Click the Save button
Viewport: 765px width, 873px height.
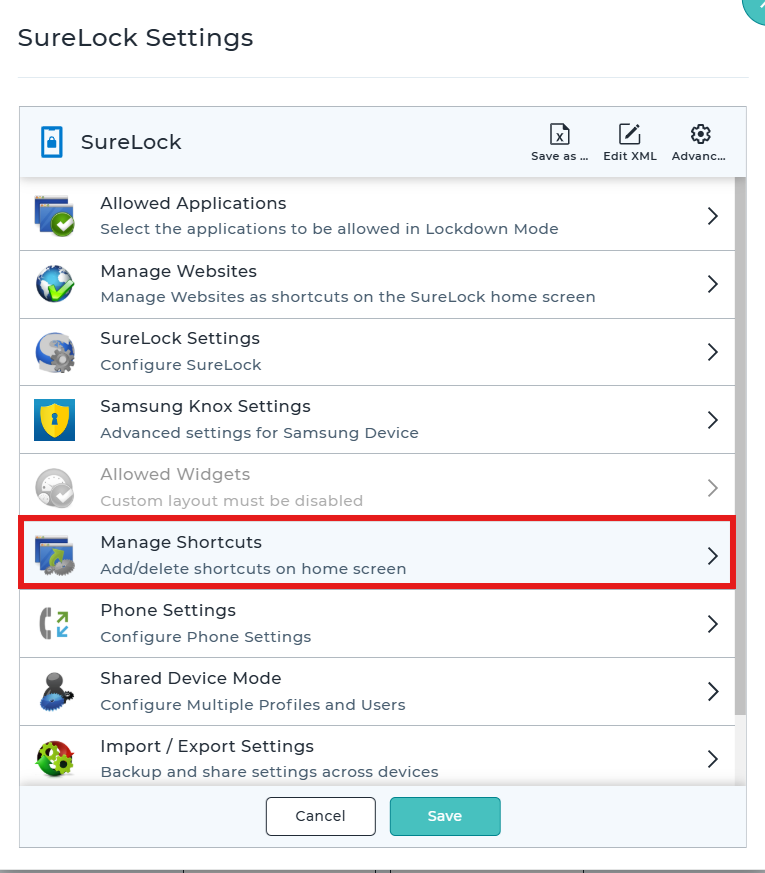pyautogui.click(x=445, y=816)
